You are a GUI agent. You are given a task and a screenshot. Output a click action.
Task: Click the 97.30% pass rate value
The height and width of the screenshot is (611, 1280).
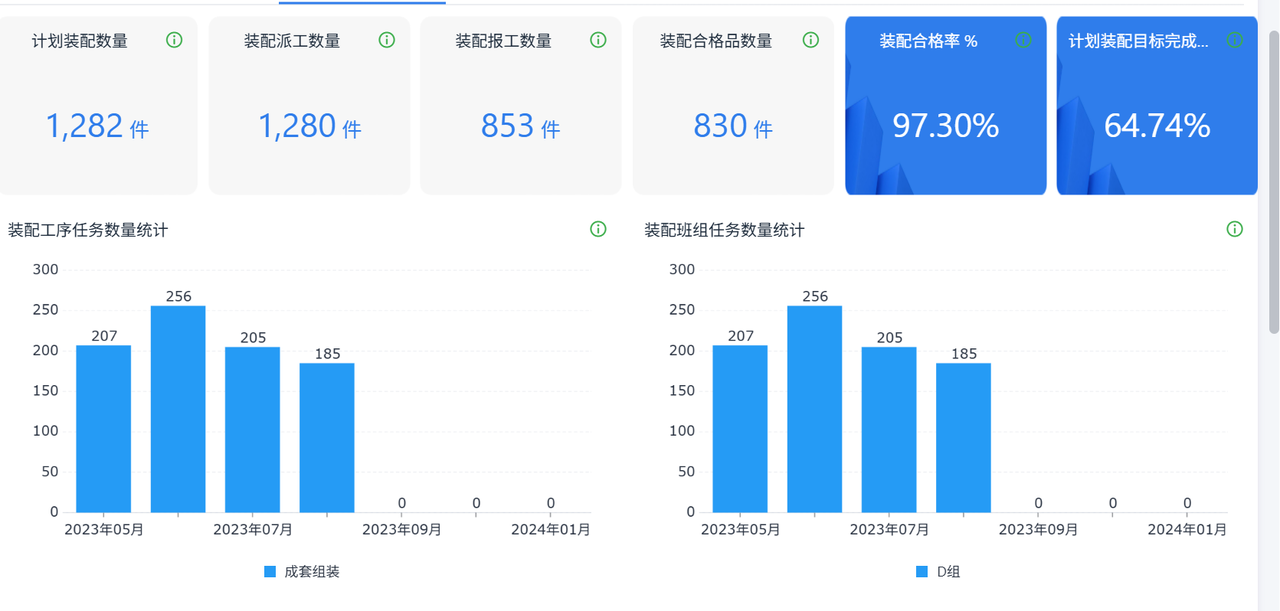click(946, 126)
